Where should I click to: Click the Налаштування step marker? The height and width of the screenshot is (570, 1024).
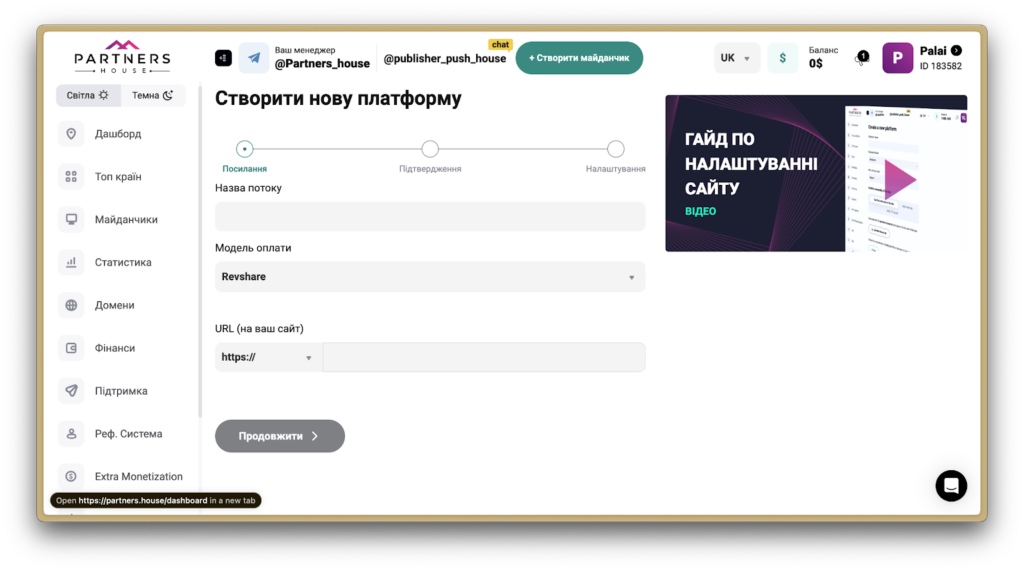tap(615, 149)
